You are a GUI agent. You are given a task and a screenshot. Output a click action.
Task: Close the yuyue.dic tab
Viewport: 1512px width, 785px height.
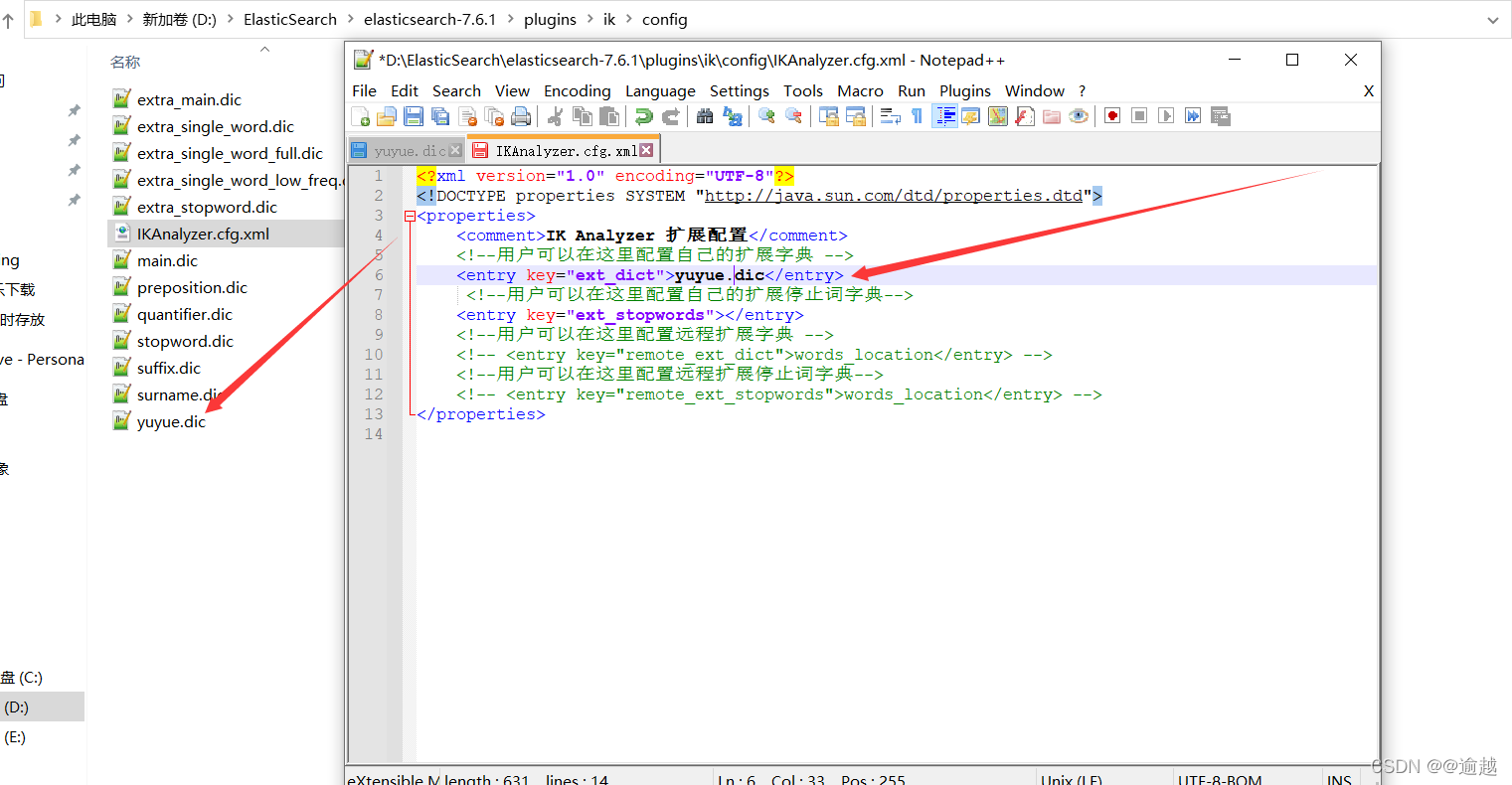point(455,150)
